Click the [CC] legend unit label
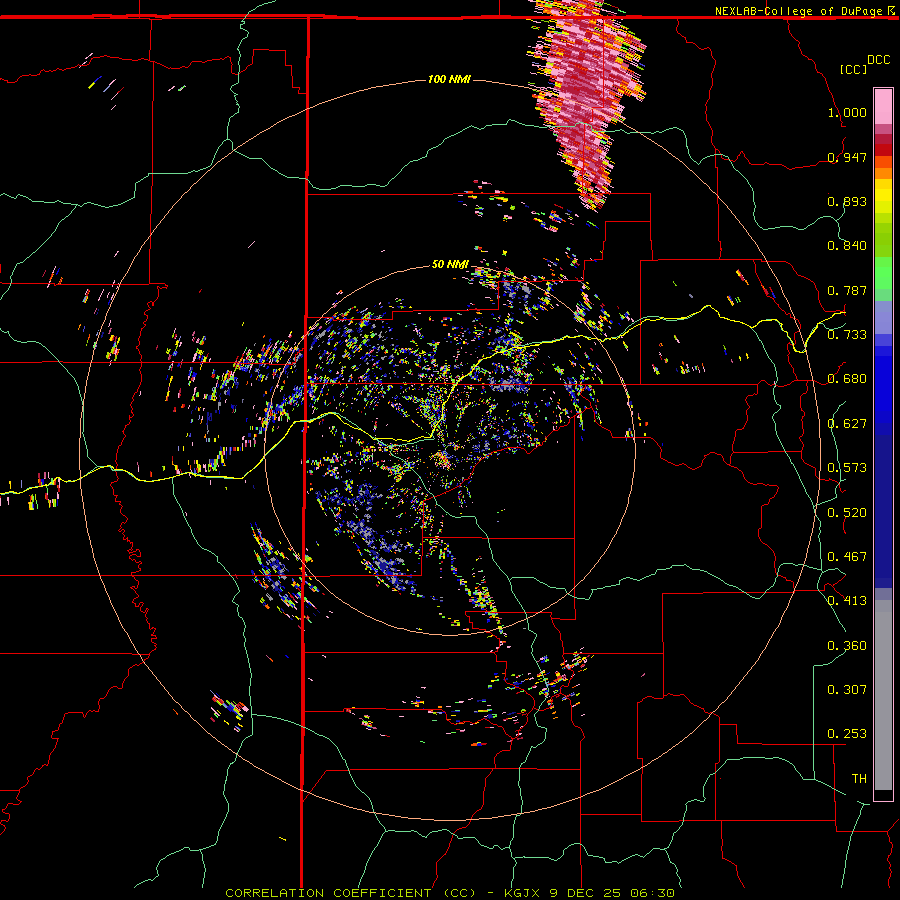This screenshot has height=900, width=900. tap(853, 69)
